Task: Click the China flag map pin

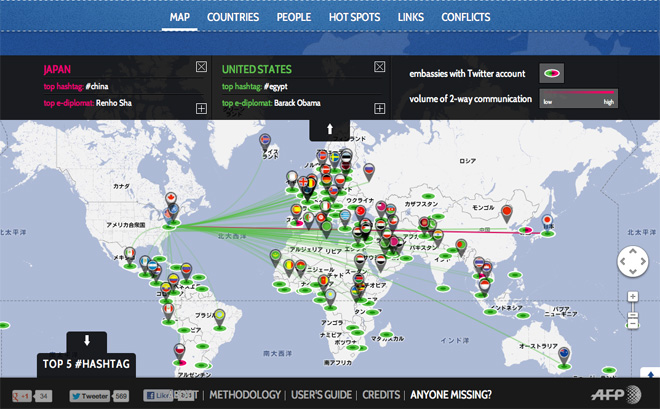Action: [x=507, y=212]
